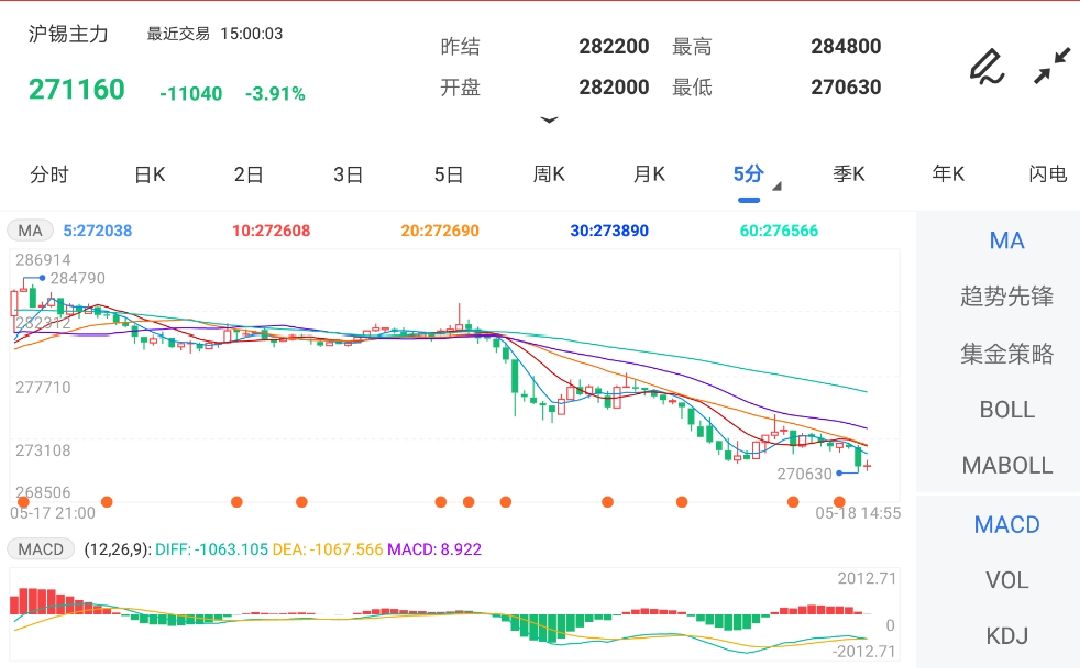Switch sub-chart to KDJ indicator
The image size is (1080, 668).
(1006, 636)
